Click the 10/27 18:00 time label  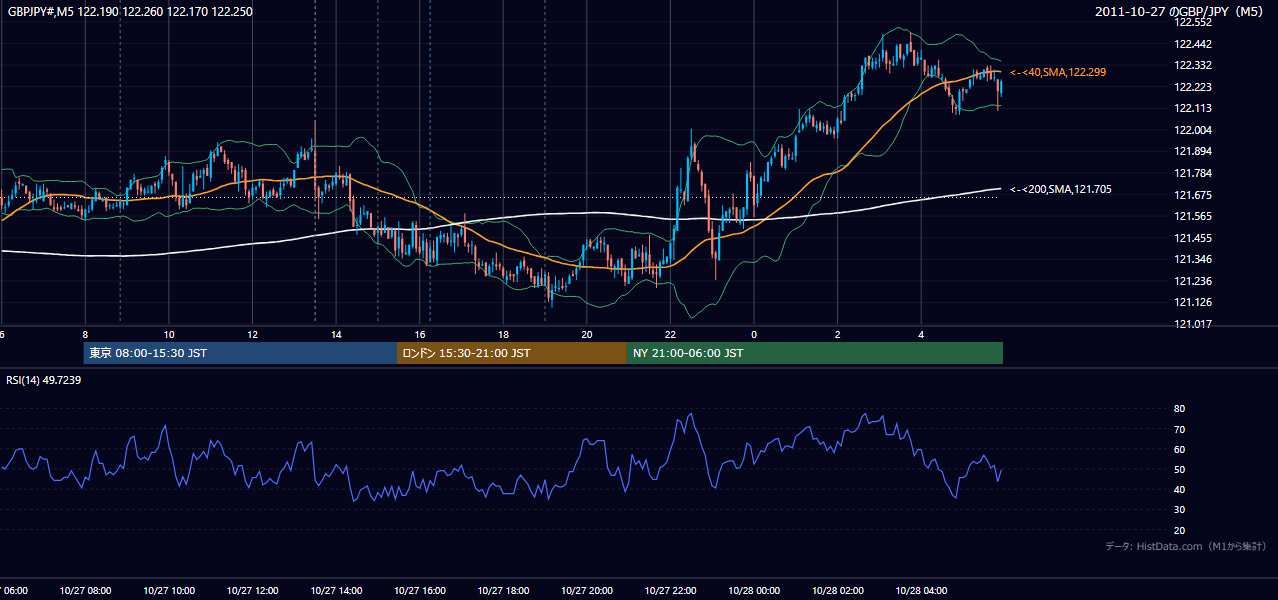(503, 591)
